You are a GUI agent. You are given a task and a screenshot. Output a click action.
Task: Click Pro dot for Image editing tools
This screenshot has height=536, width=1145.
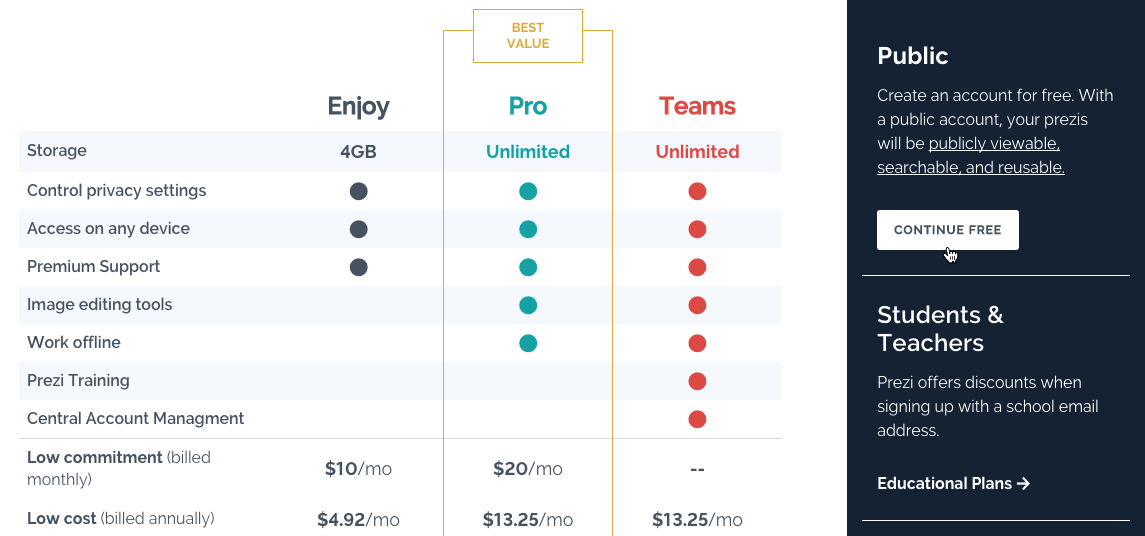pyautogui.click(x=528, y=305)
